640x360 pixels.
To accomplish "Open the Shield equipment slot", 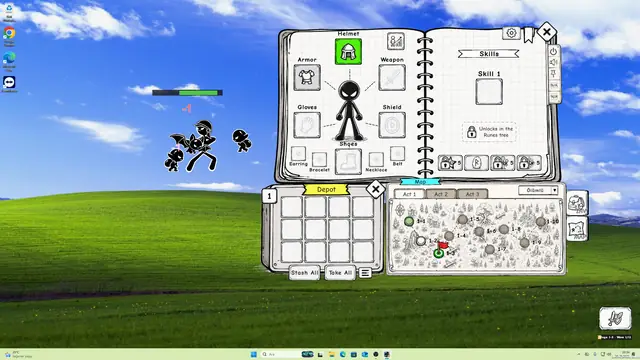I will (392, 125).
